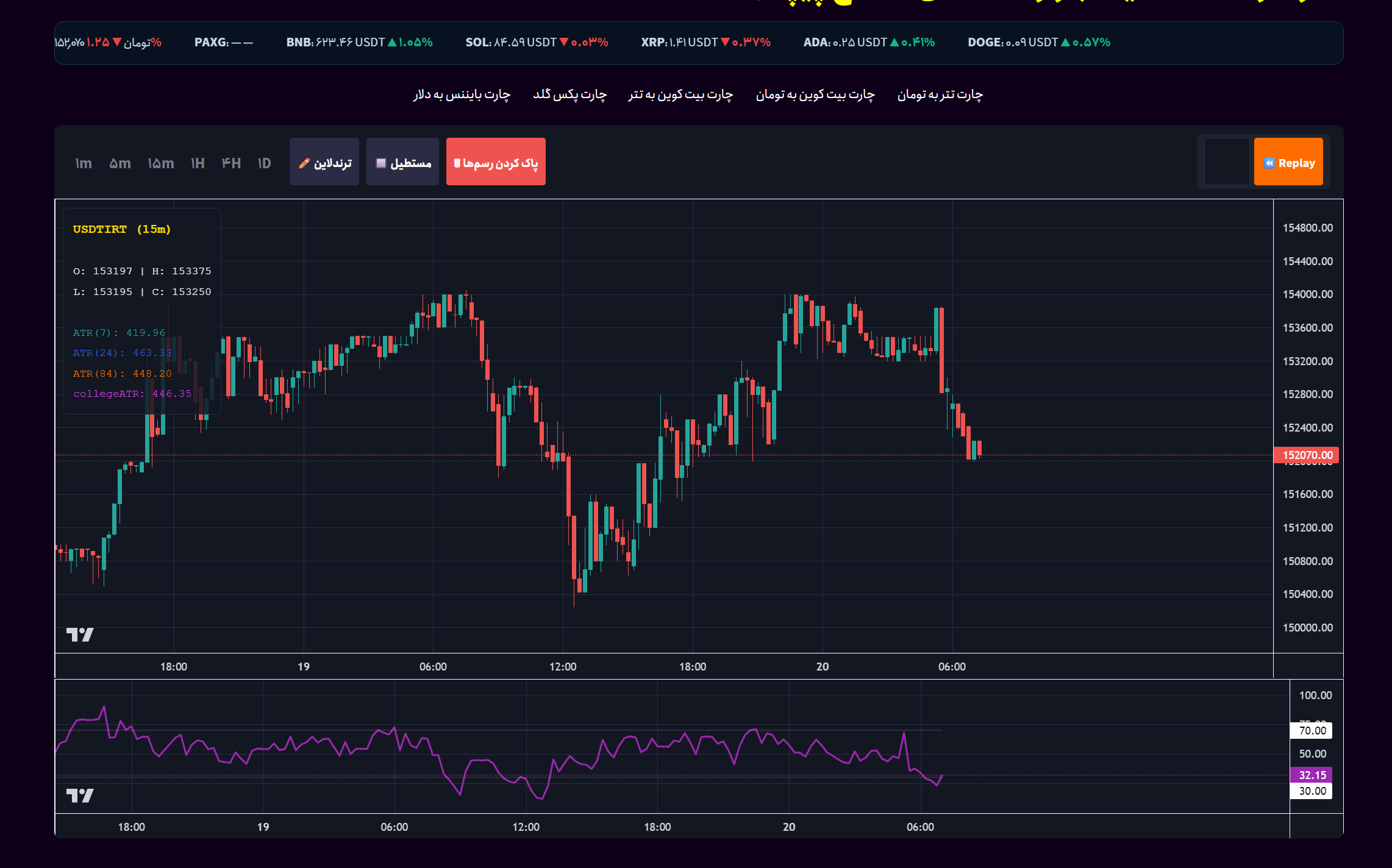The image size is (1392, 868).
Task: Click the 100.00 RSI axis label
Action: coord(1315,695)
